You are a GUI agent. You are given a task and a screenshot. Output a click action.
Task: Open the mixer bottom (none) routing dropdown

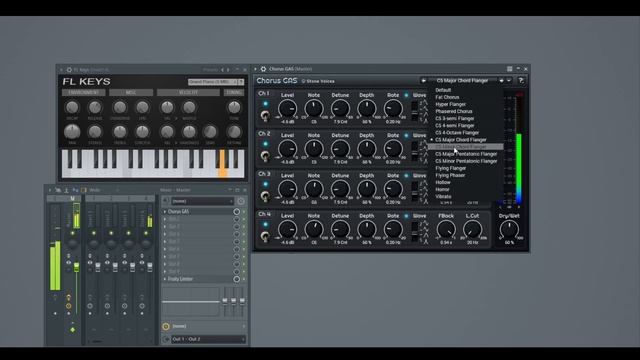click(208, 326)
